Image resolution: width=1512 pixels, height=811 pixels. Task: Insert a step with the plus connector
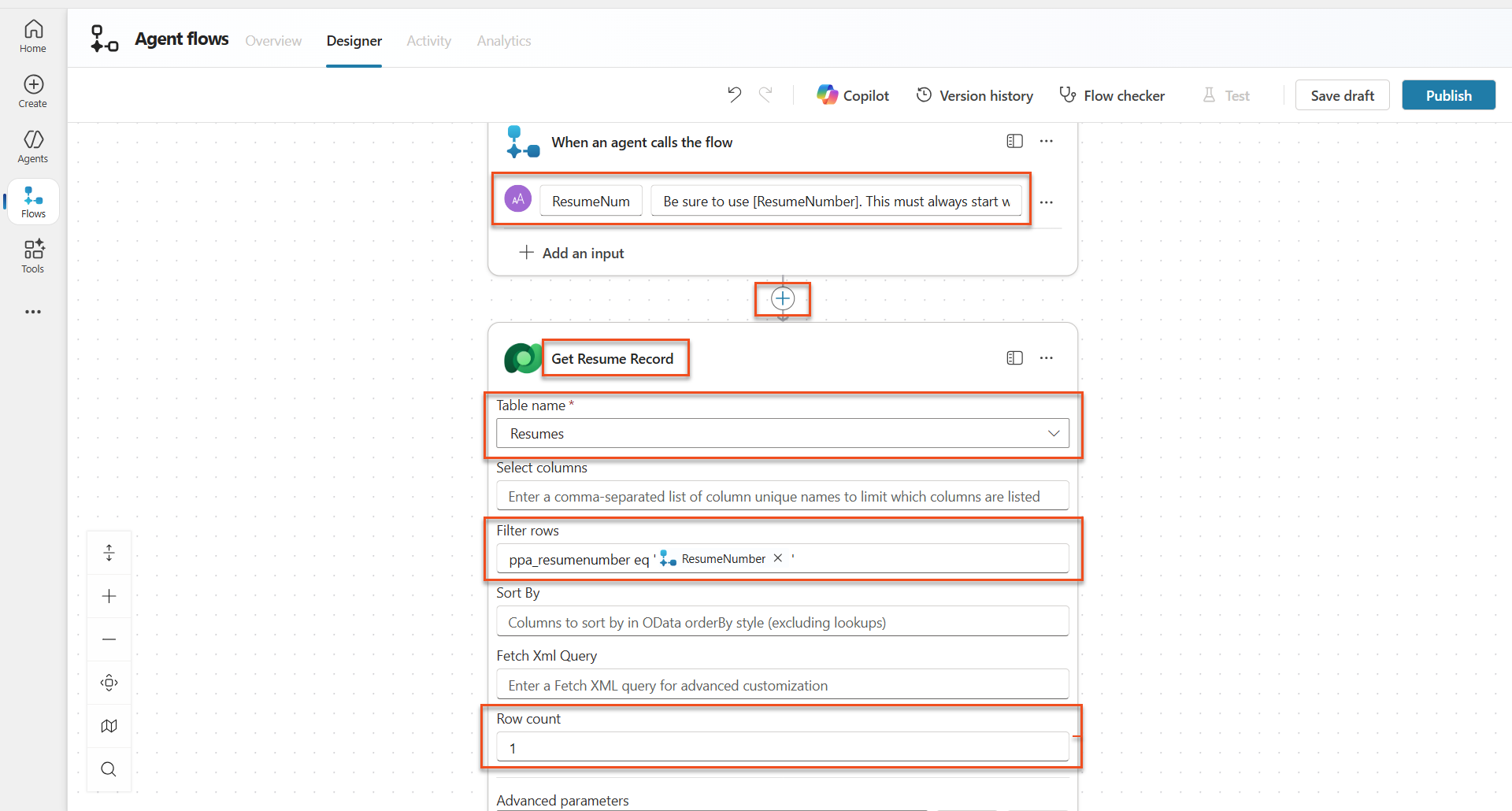coord(783,298)
